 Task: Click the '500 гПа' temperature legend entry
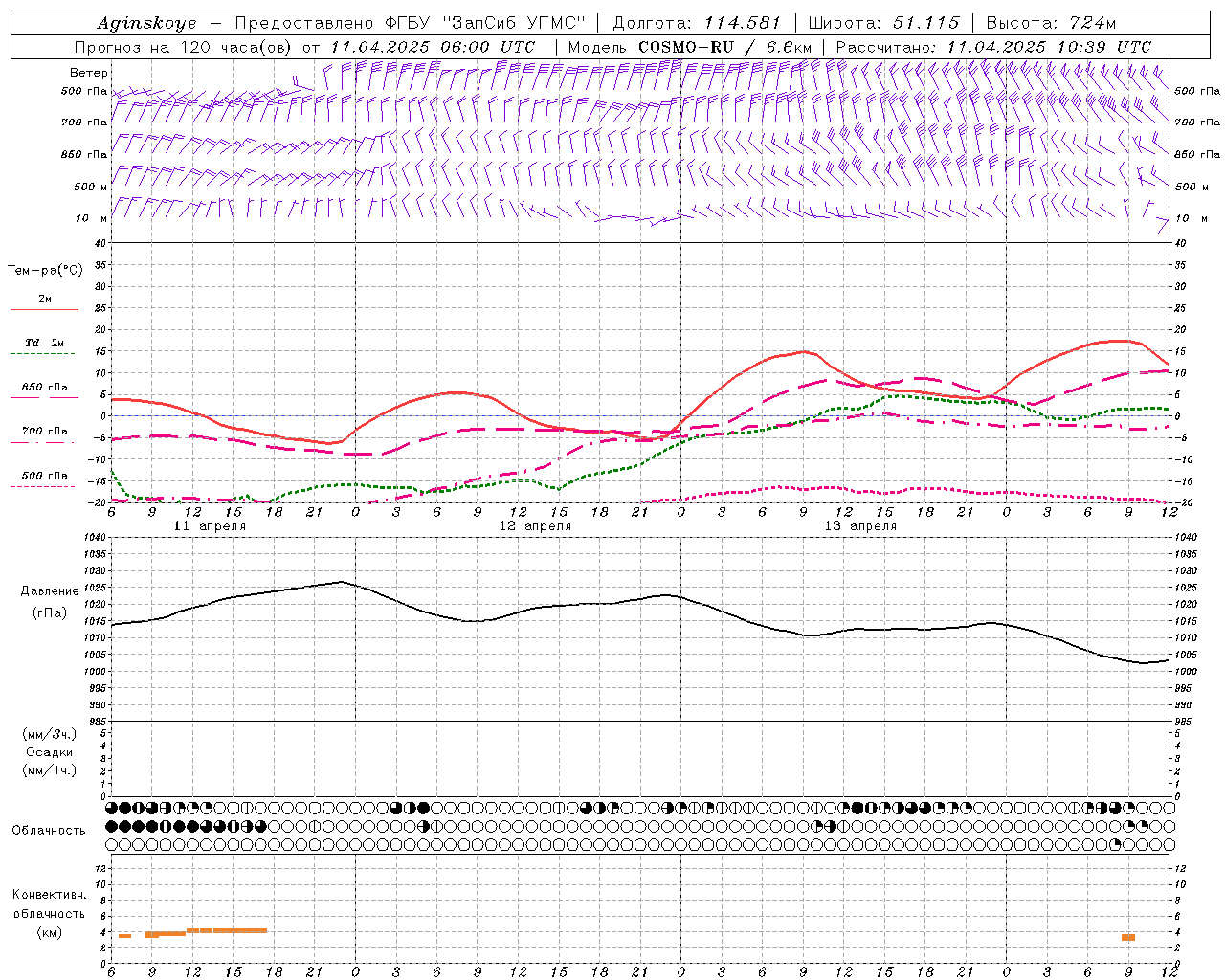[x=44, y=476]
